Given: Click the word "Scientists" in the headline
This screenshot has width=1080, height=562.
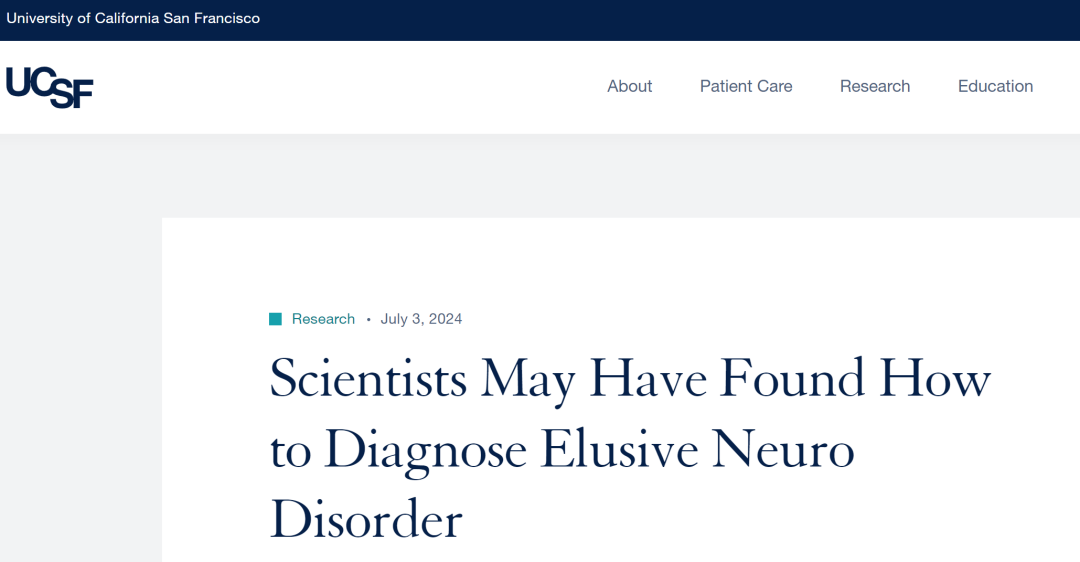Looking at the screenshot, I should (x=368, y=380).
